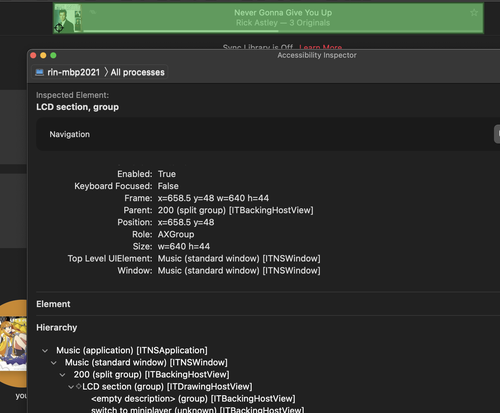Click the green zoom button of Accessibility Inspector
Image resolution: width=500 pixels, height=413 pixels.
coord(53,55)
